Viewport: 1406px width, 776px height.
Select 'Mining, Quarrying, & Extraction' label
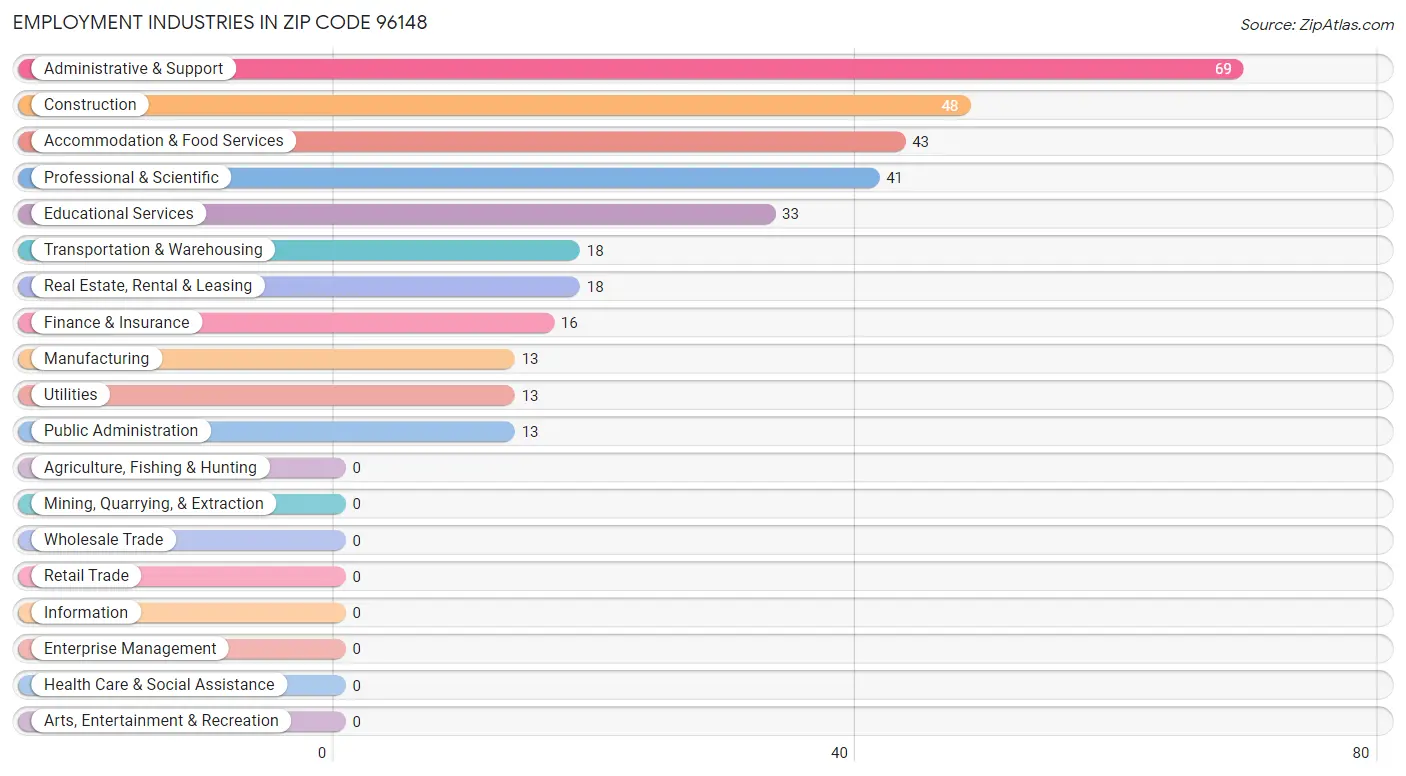[x=154, y=504]
